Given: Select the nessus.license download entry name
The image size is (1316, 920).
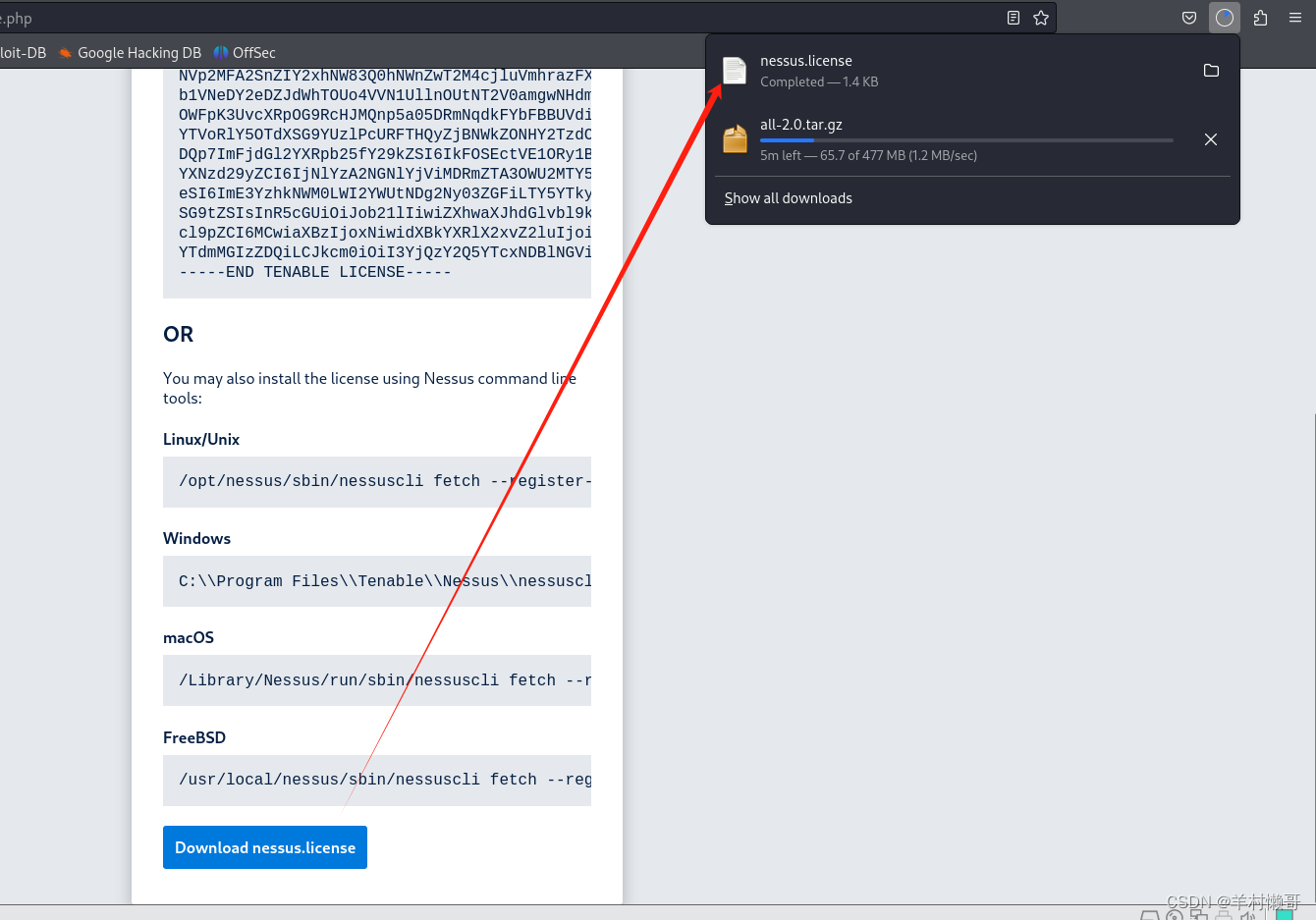Looking at the screenshot, I should tap(806, 61).
